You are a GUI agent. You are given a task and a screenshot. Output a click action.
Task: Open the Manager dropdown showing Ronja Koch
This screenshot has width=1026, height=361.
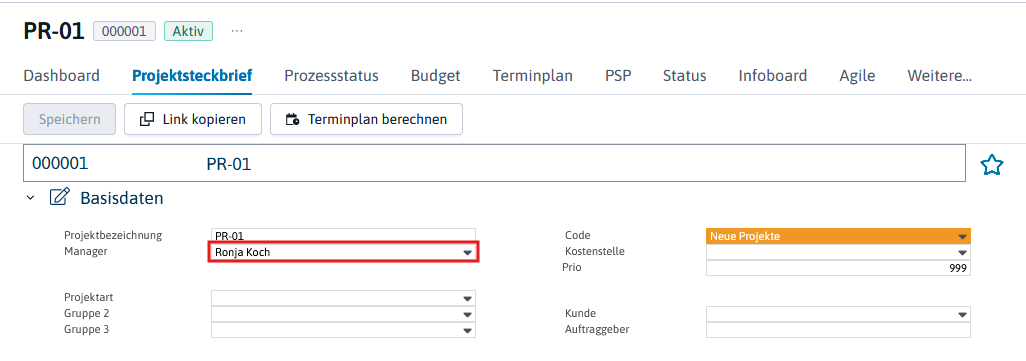[x=344, y=252]
